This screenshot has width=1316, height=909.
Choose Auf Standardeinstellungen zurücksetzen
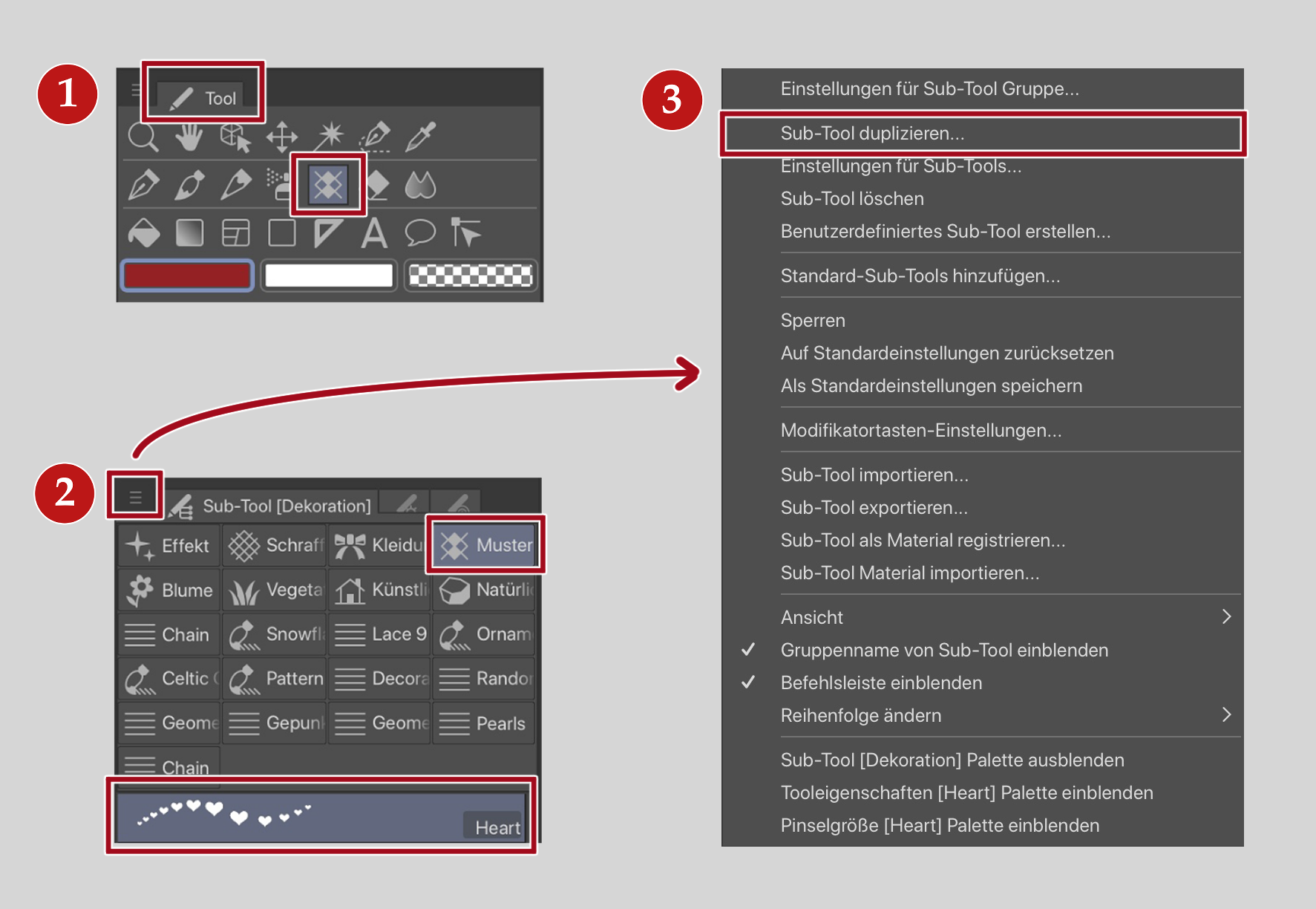coord(982,353)
